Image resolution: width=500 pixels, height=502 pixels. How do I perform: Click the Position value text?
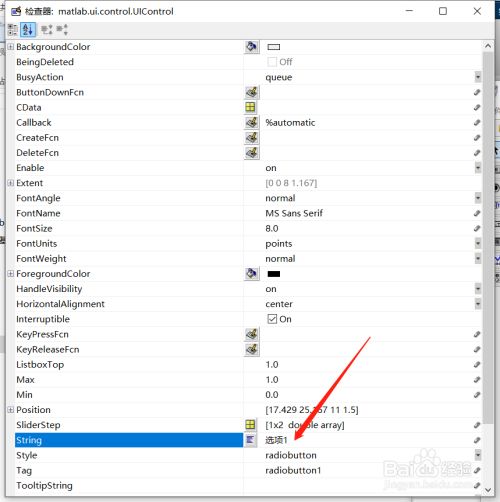312,410
